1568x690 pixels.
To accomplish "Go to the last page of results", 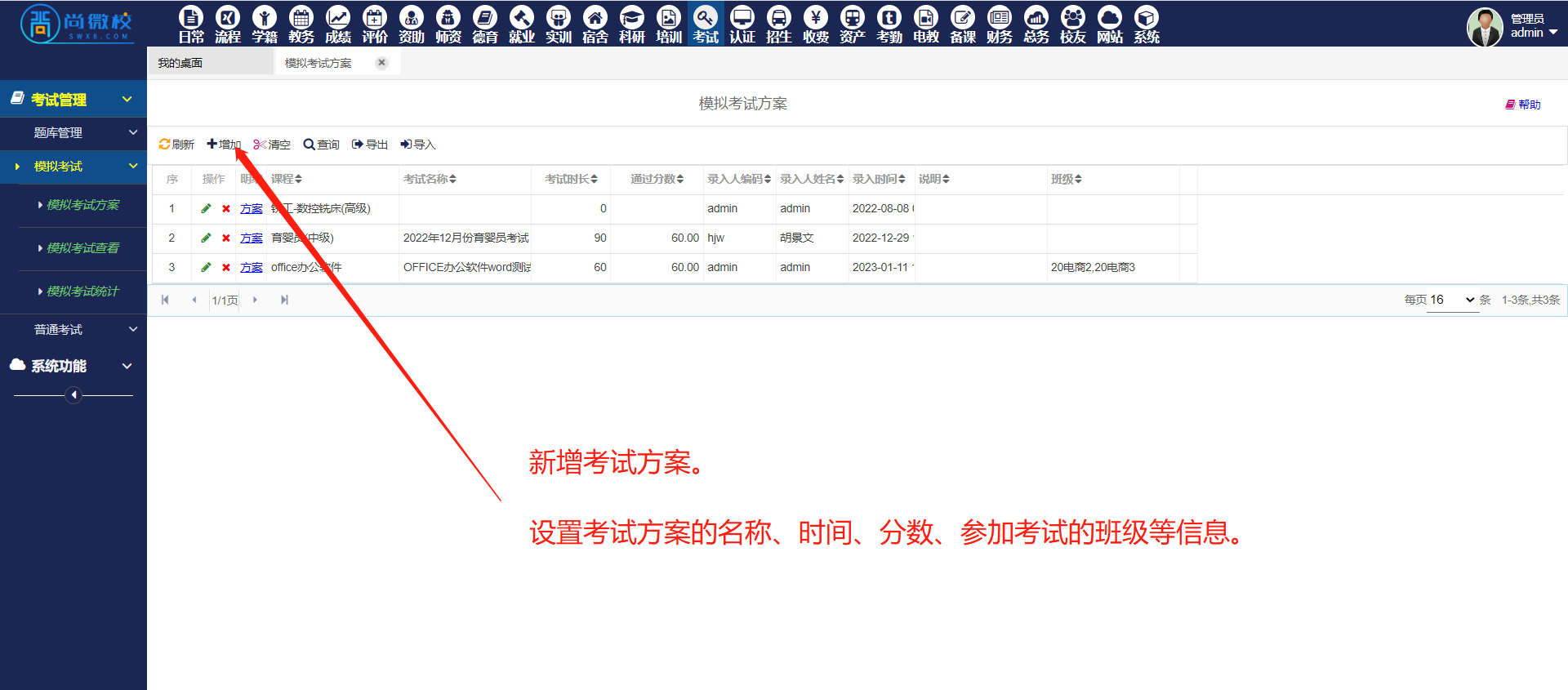I will (284, 300).
